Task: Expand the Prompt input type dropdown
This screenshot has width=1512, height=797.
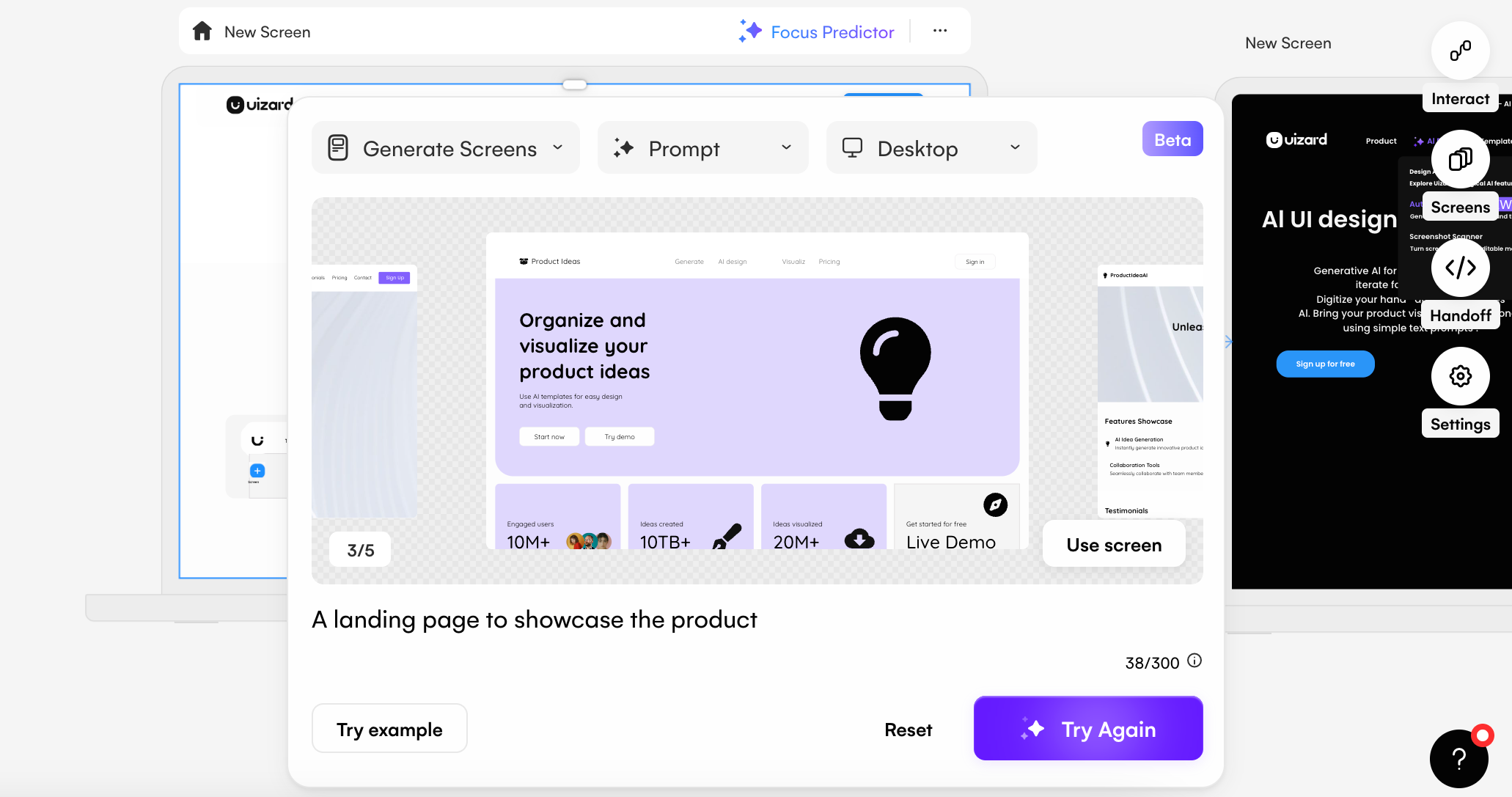Action: (702, 148)
